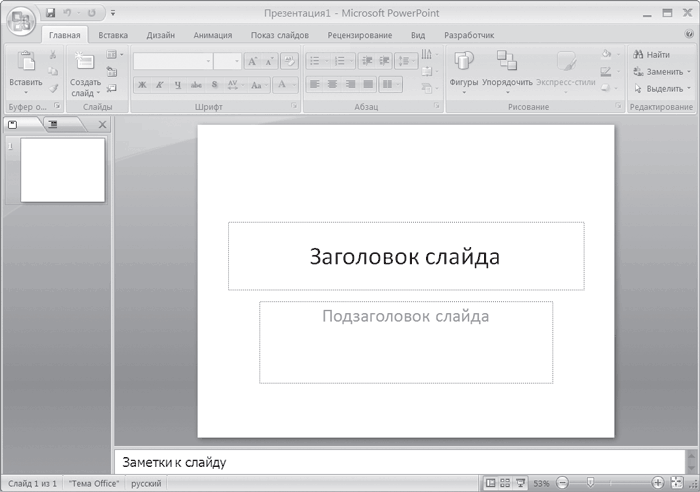Open the Рецензирование tab

[x=360, y=35]
